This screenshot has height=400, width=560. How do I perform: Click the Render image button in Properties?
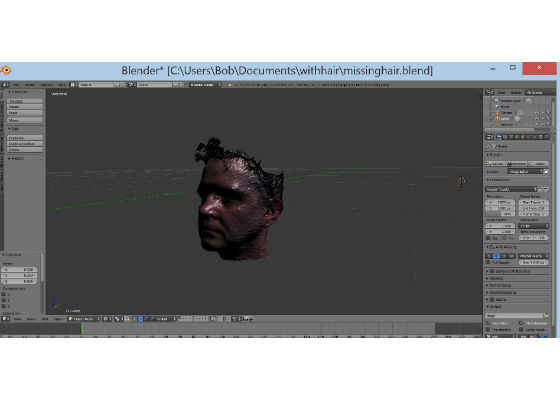click(496, 164)
